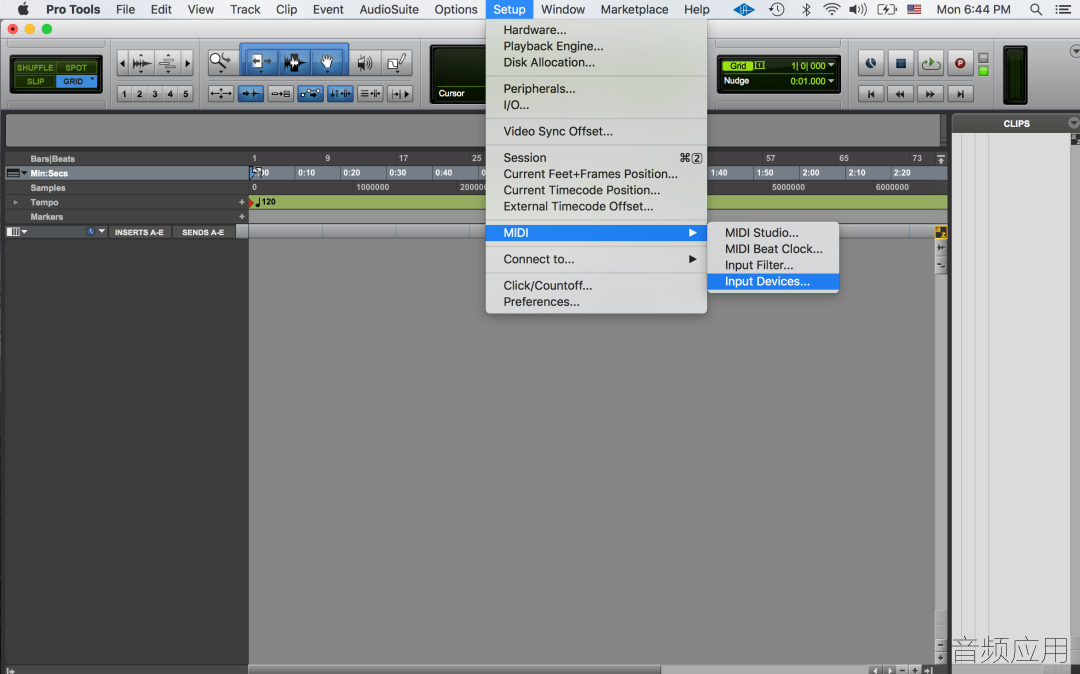This screenshot has height=674, width=1080.
Task: Click the audio zoom waveform height icon
Action: (x=141, y=63)
